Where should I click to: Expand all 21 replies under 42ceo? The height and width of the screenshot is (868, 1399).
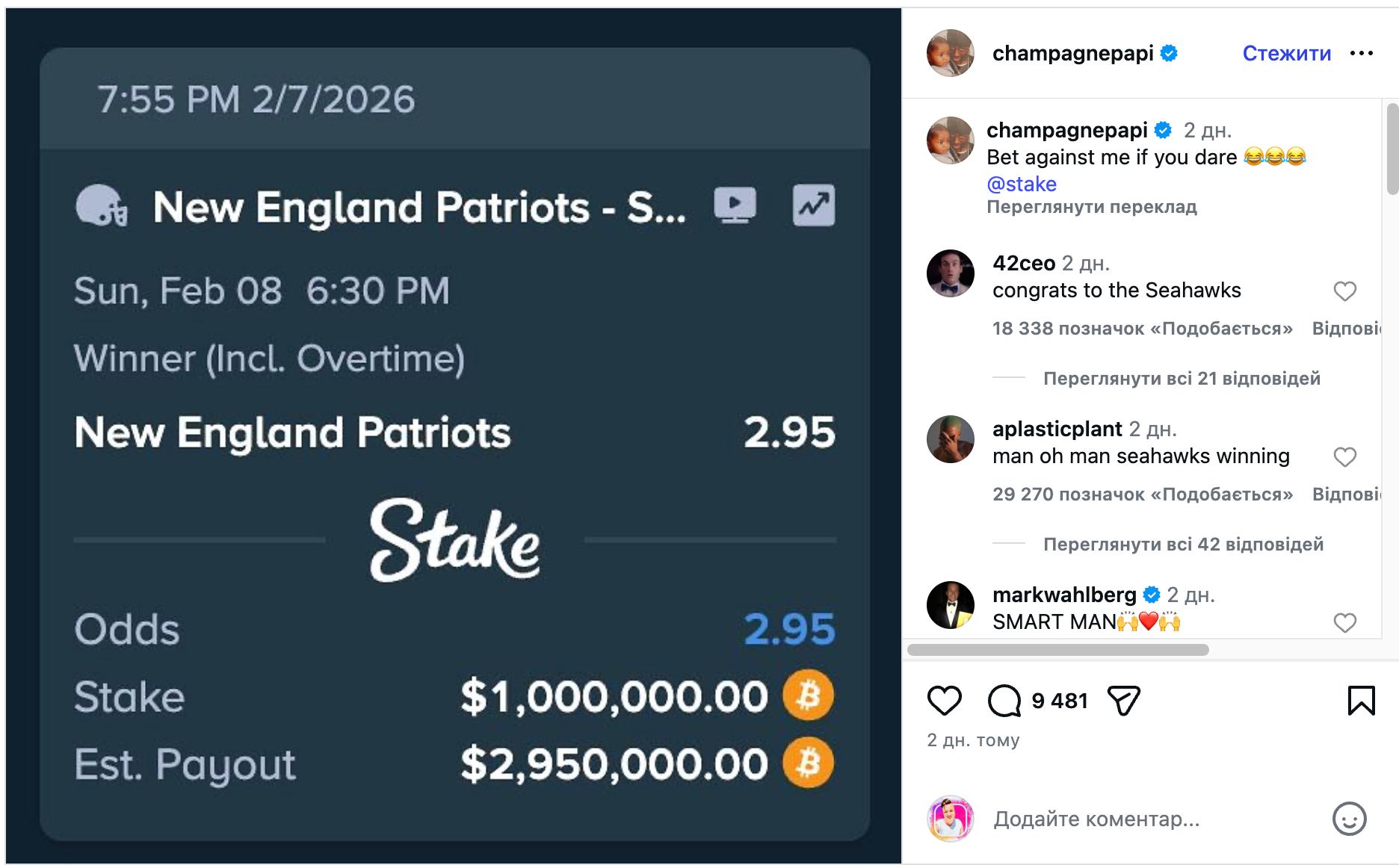[x=1182, y=379]
